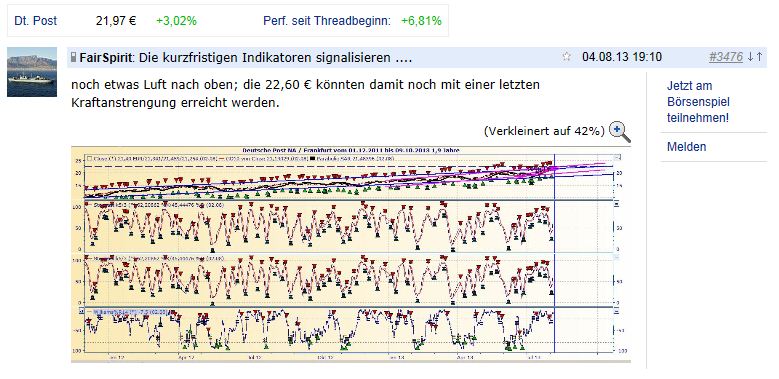
Task: Open the FairSpirit user profile name
Action: click(x=105, y=58)
